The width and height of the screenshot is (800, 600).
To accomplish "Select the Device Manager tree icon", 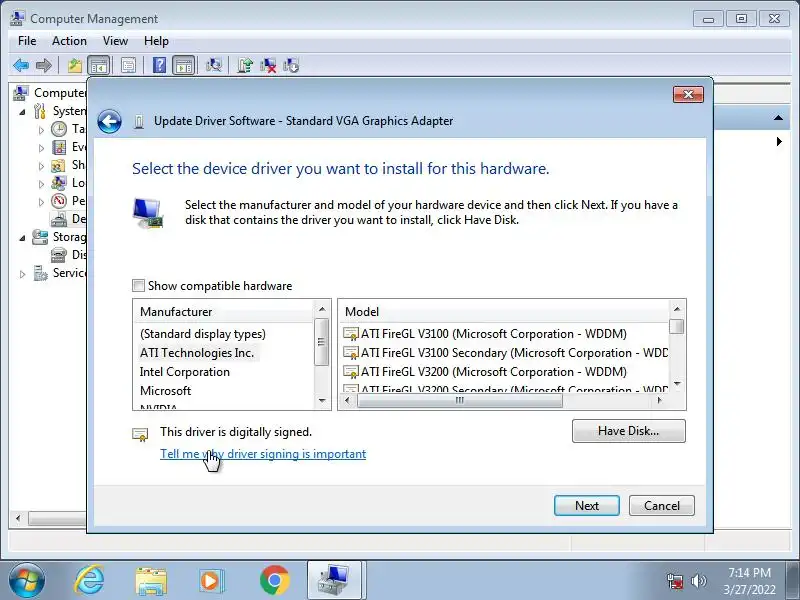I will 59,219.
